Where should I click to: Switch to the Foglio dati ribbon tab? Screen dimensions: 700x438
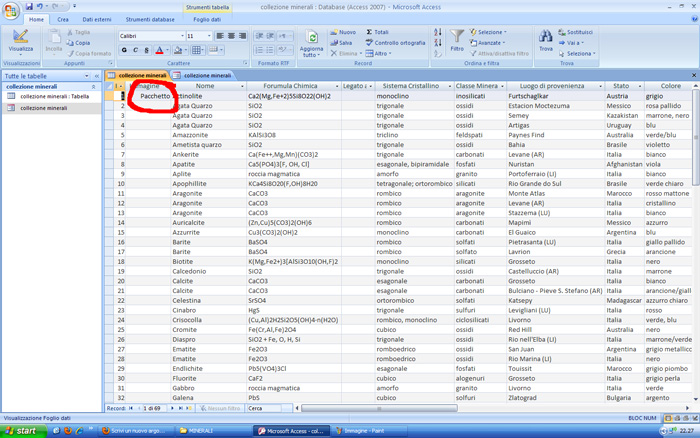click(x=207, y=20)
